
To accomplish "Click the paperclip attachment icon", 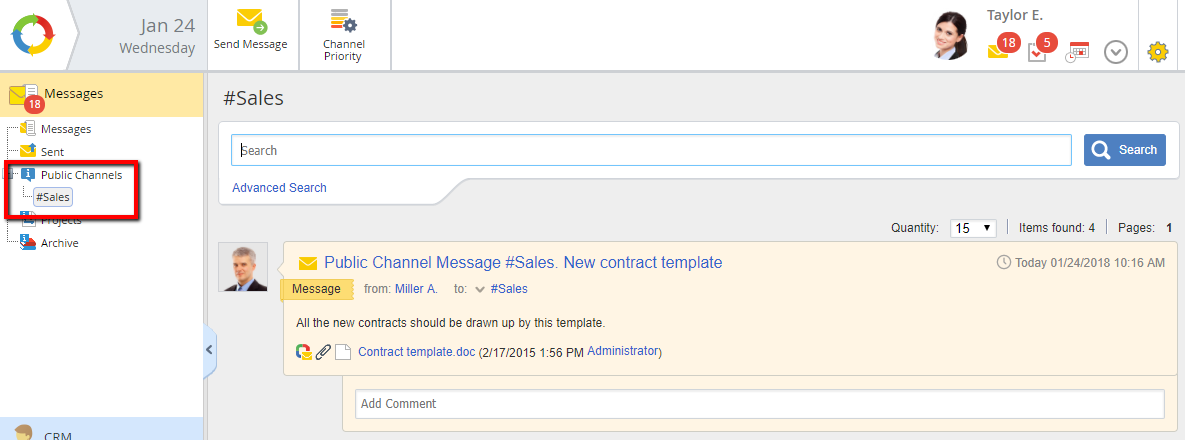I will pyautogui.click(x=323, y=352).
